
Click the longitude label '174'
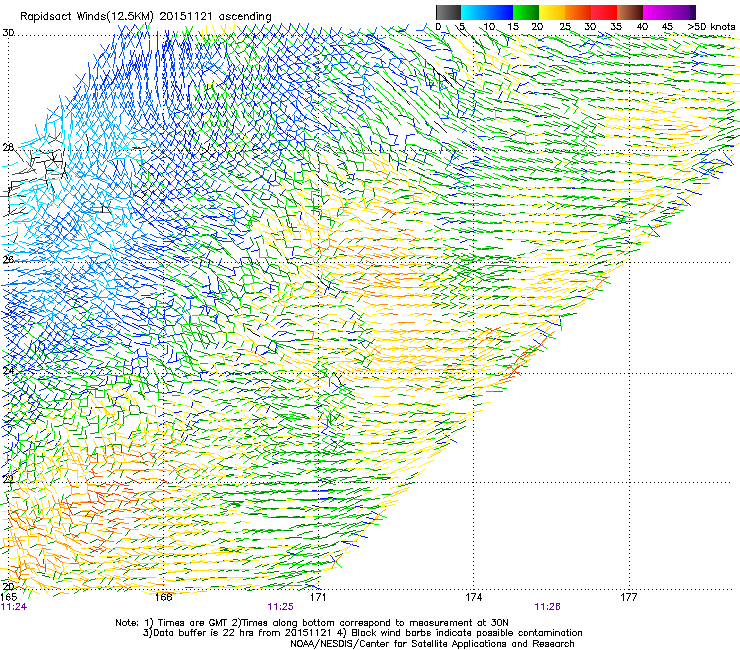(473, 597)
